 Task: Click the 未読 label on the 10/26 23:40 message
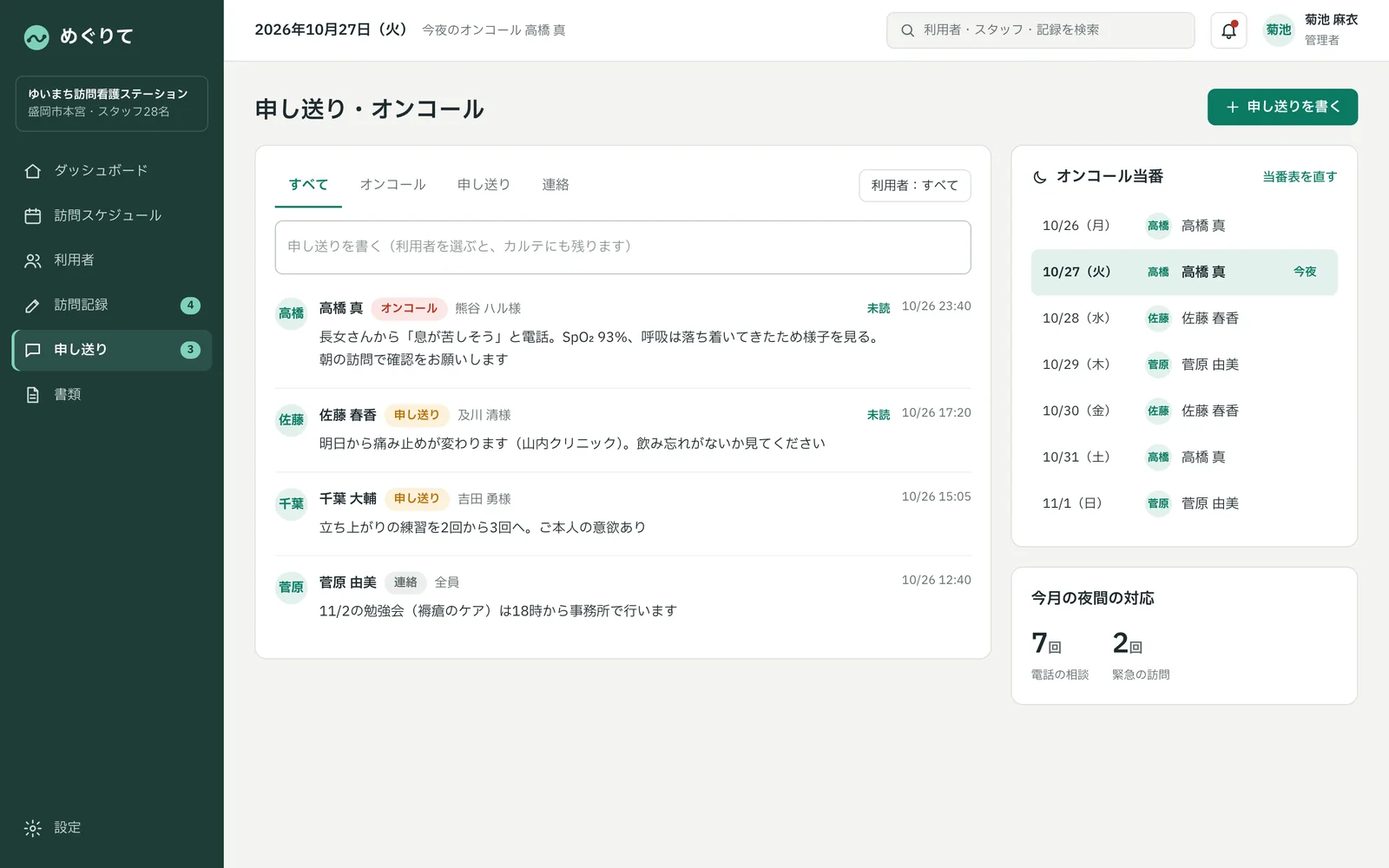coord(879,308)
